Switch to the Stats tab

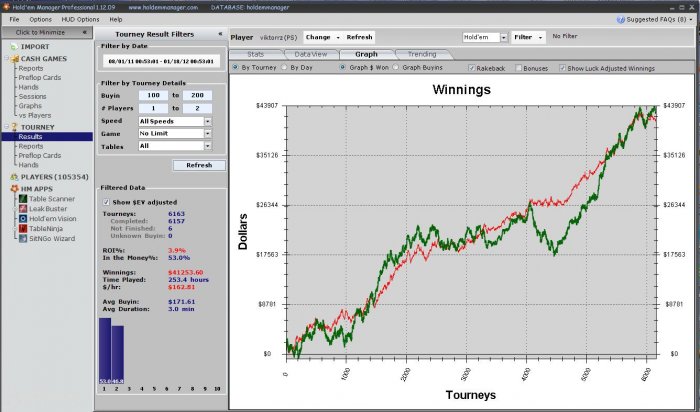tap(256, 54)
